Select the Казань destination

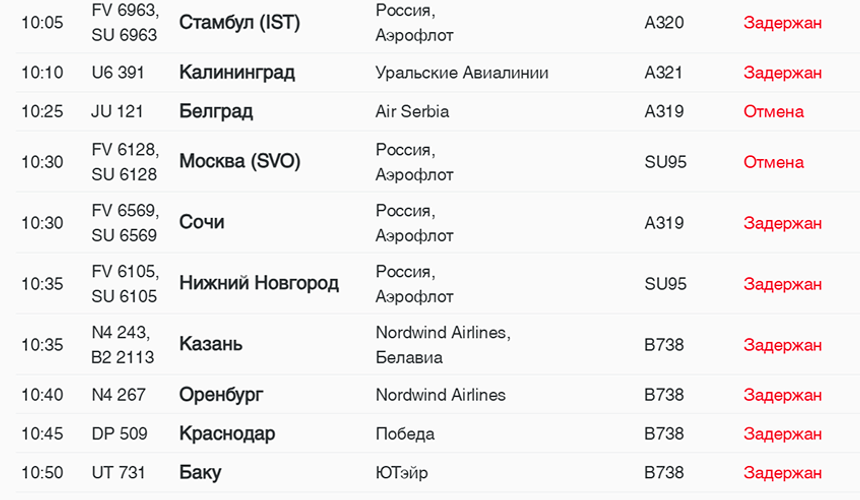point(211,345)
